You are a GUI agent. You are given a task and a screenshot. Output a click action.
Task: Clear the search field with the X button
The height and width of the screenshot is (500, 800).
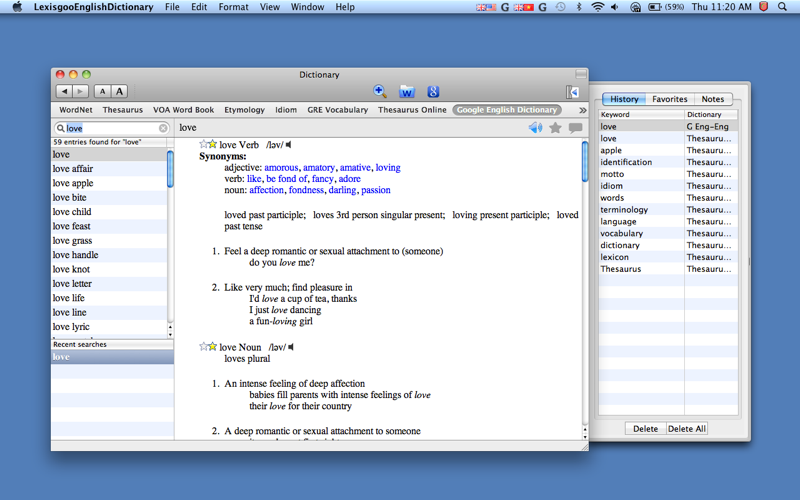163,128
